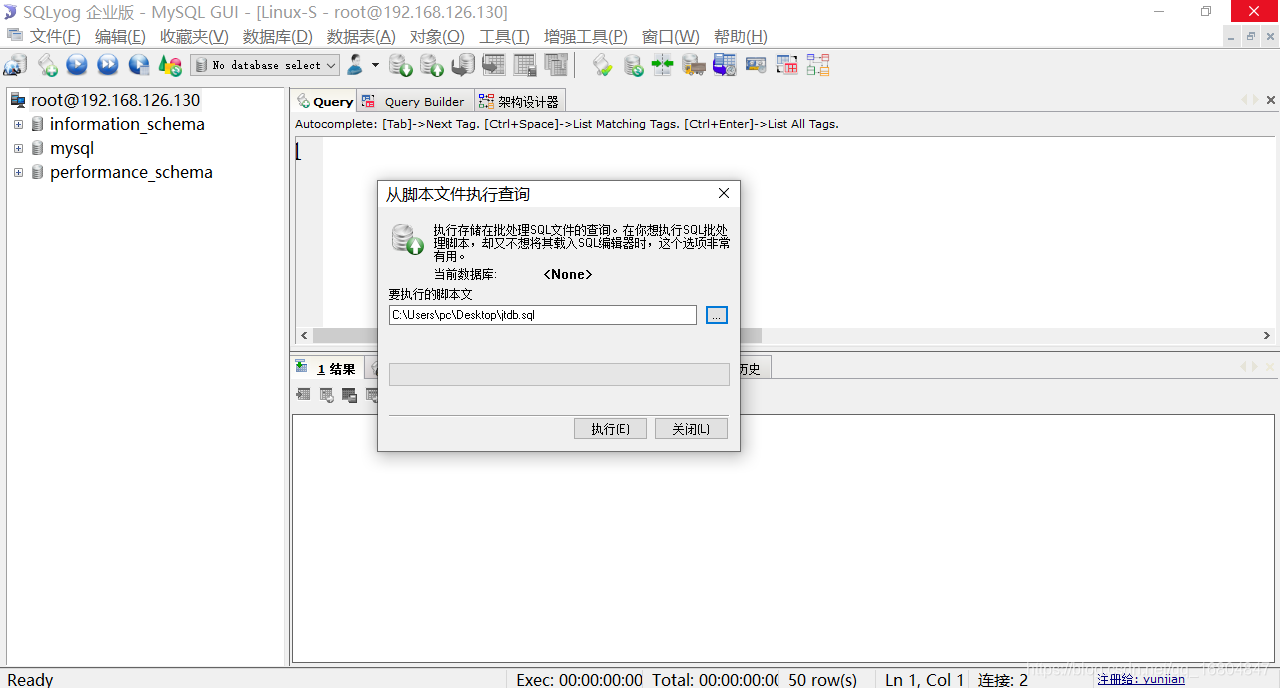Click the 注册给: yunjian link
The image size is (1280, 688).
[1141, 679]
